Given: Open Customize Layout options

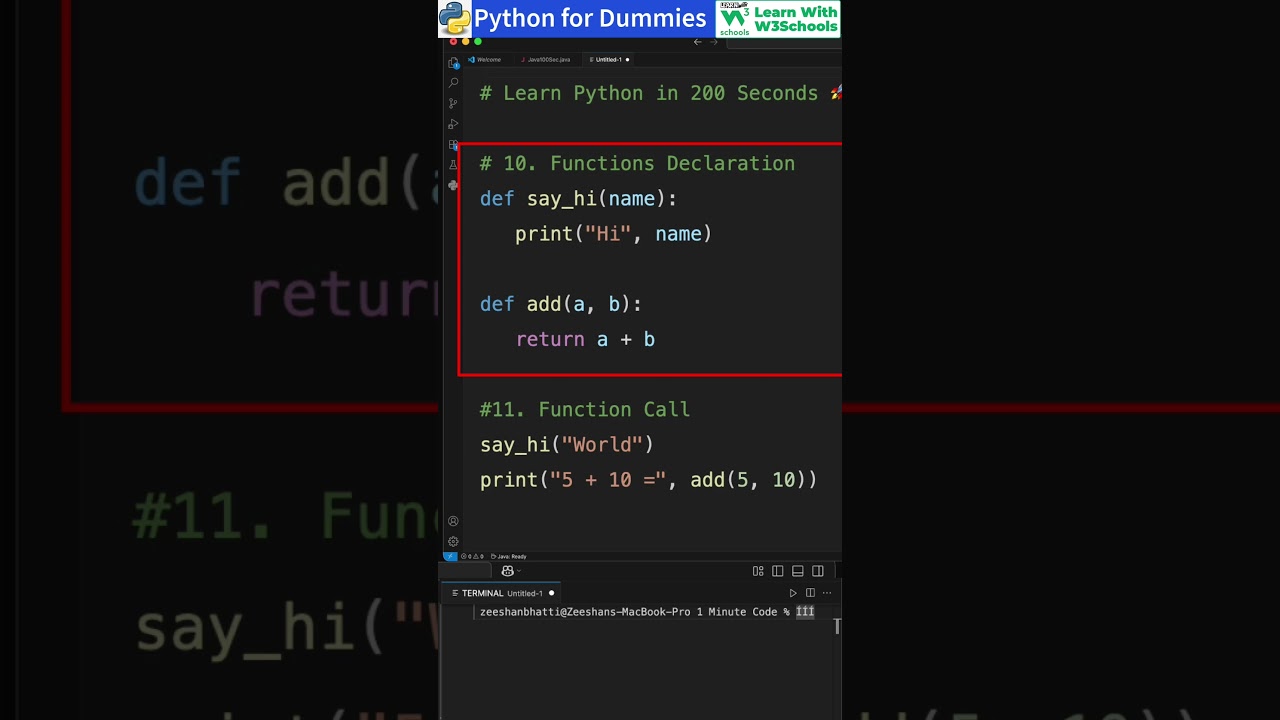Looking at the screenshot, I should click(758, 571).
